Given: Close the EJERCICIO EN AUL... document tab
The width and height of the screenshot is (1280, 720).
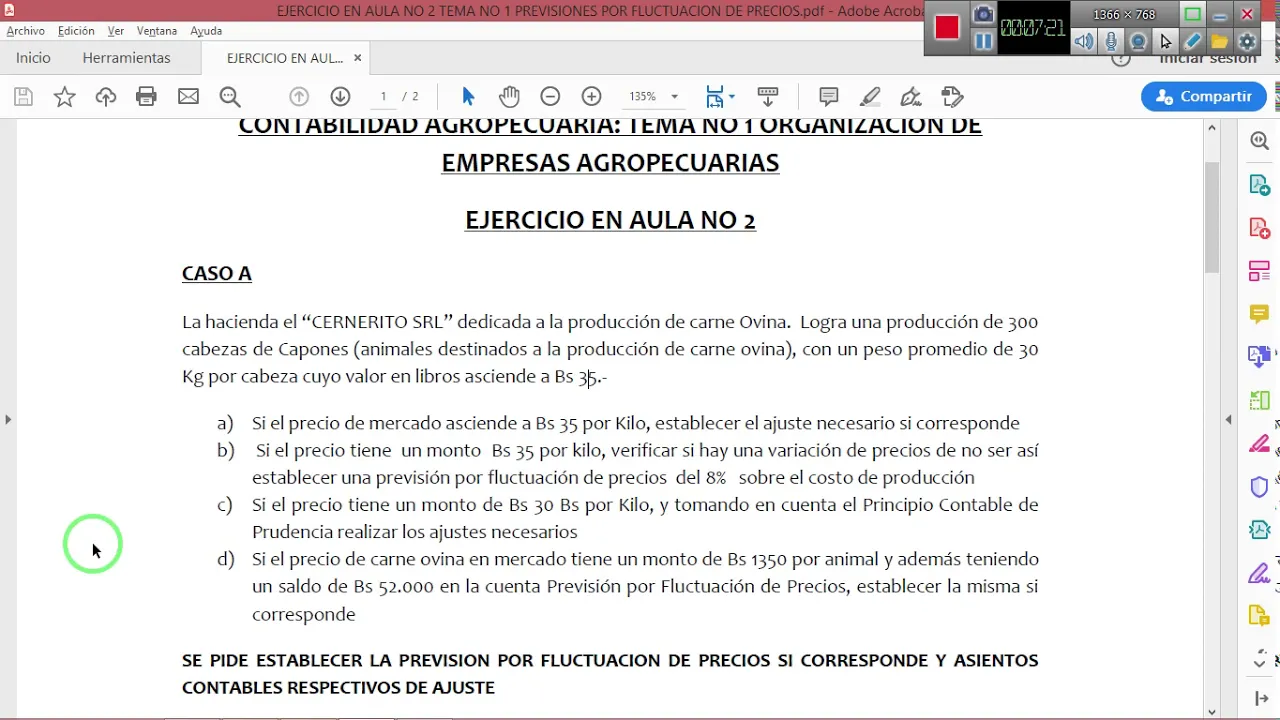Looking at the screenshot, I should (x=357, y=58).
